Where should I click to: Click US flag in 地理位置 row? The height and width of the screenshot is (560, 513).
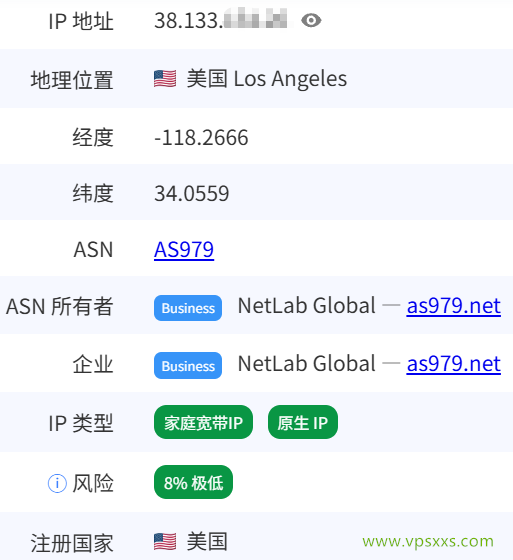(x=165, y=79)
